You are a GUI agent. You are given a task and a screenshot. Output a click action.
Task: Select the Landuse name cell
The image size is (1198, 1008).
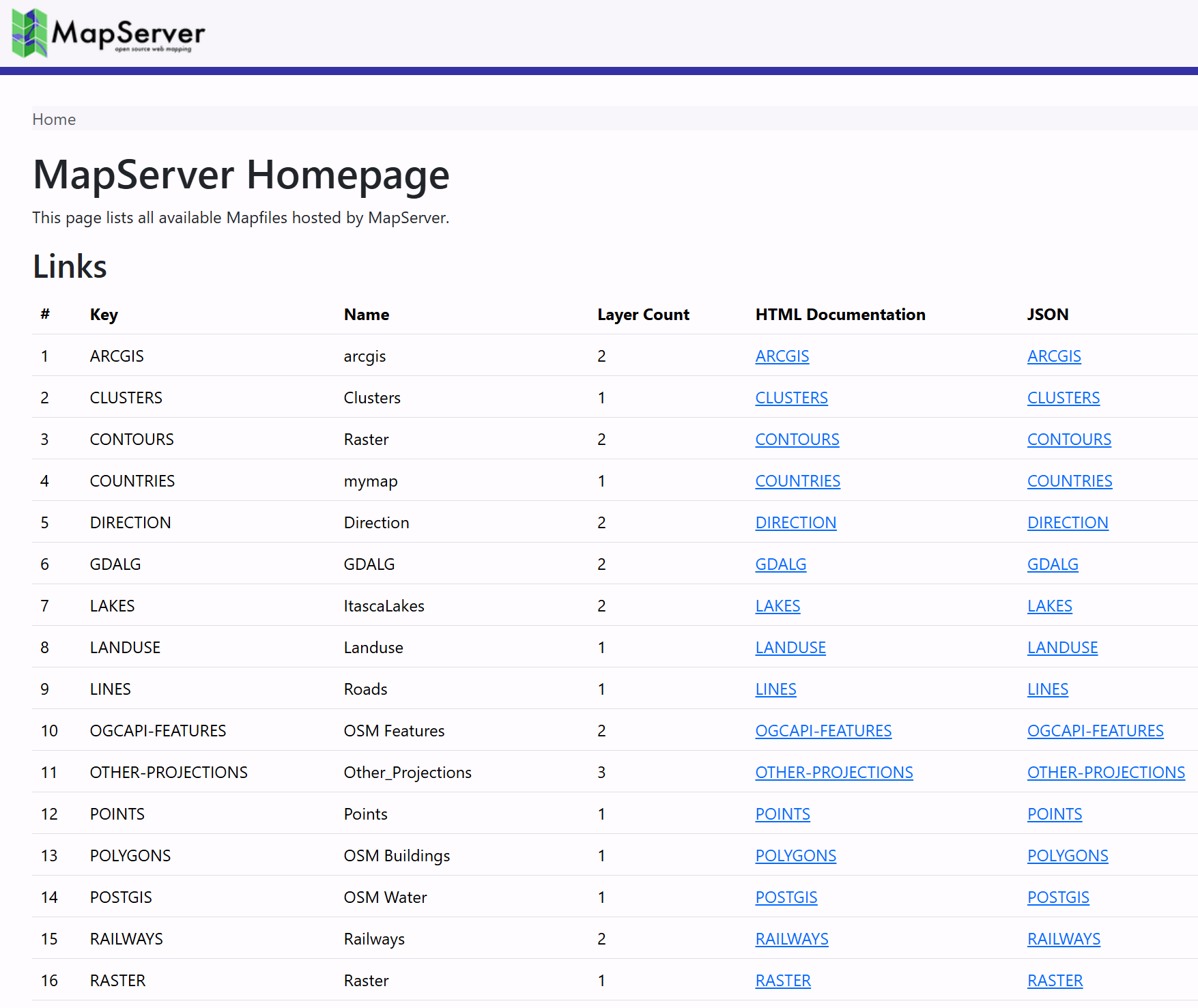[x=373, y=648]
